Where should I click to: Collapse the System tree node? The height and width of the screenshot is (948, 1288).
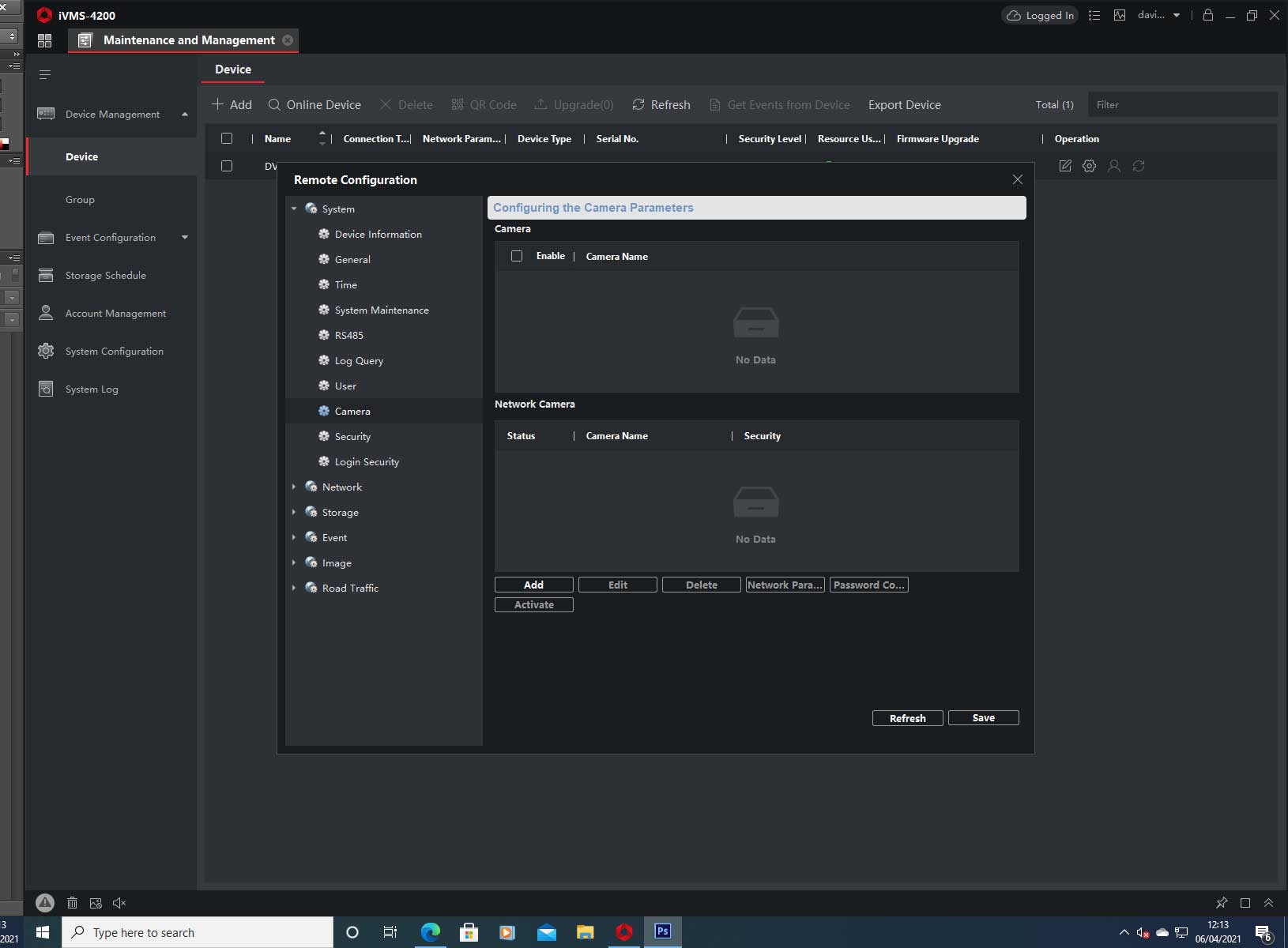click(294, 209)
